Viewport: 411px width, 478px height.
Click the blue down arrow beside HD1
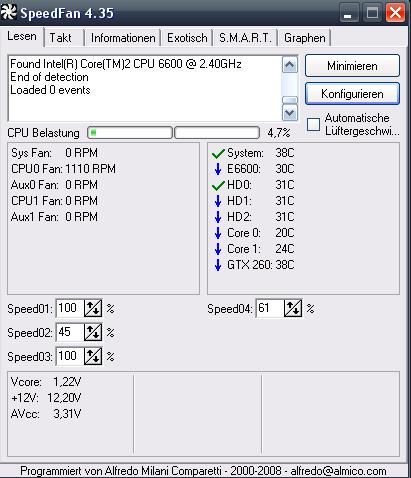click(x=218, y=201)
